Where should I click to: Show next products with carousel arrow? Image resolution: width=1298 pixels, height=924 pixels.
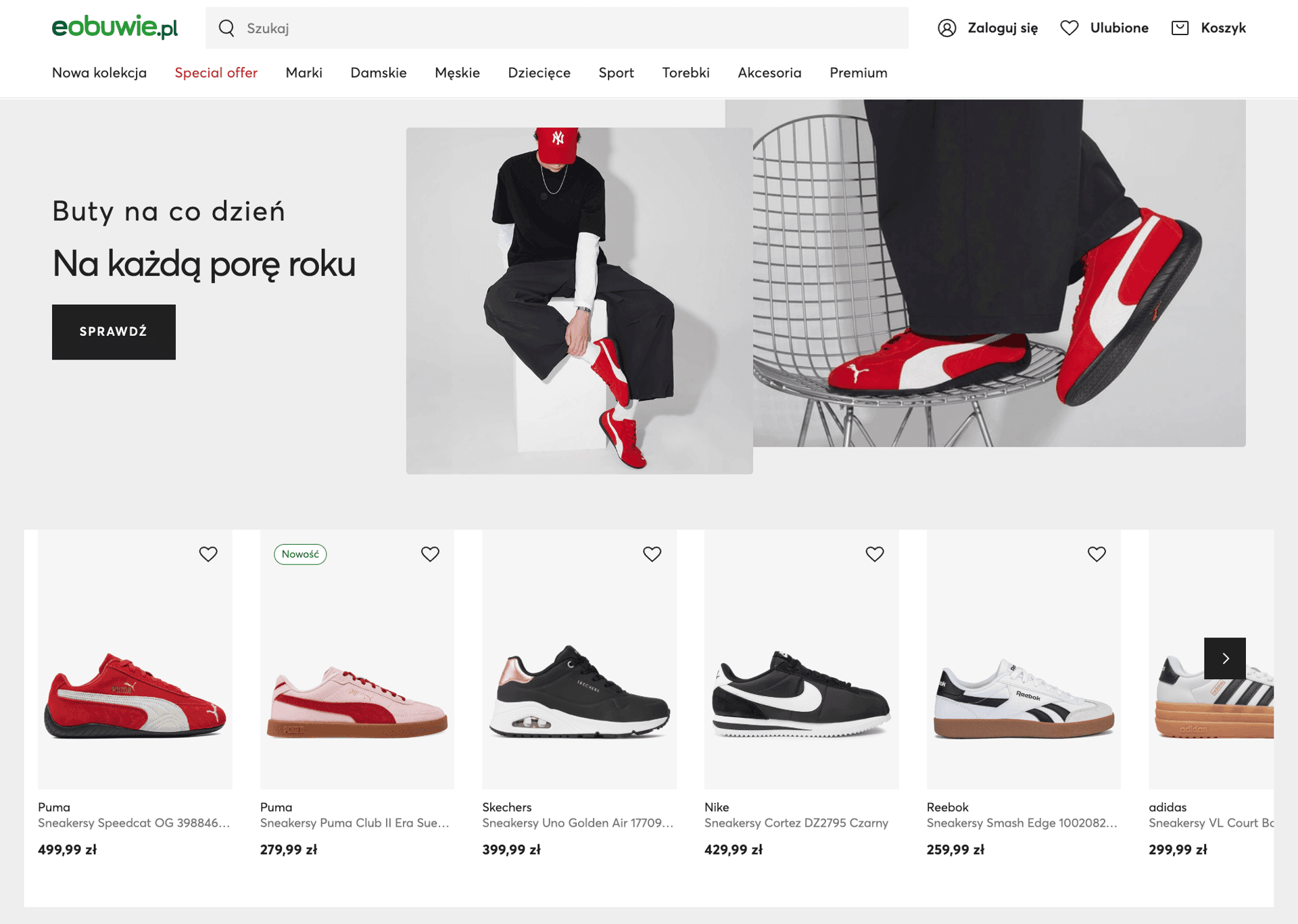coord(1224,658)
